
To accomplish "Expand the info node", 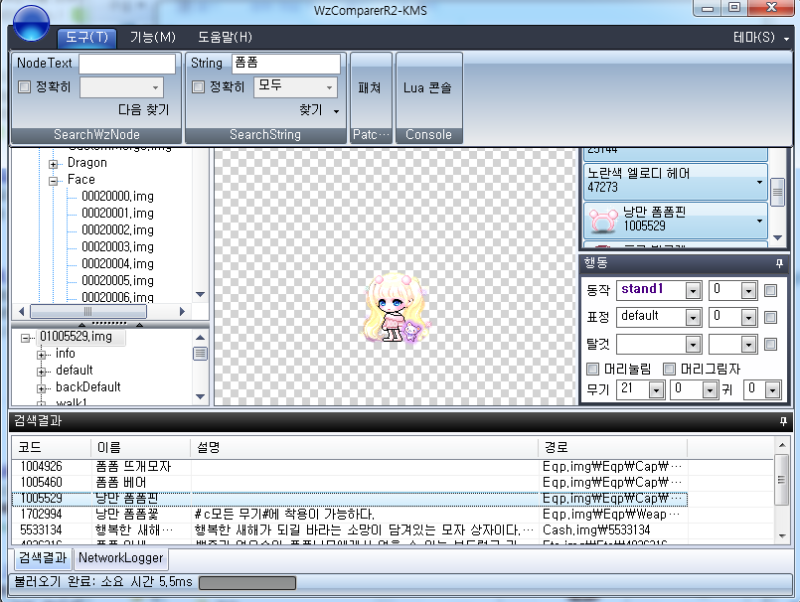I will (41, 355).
